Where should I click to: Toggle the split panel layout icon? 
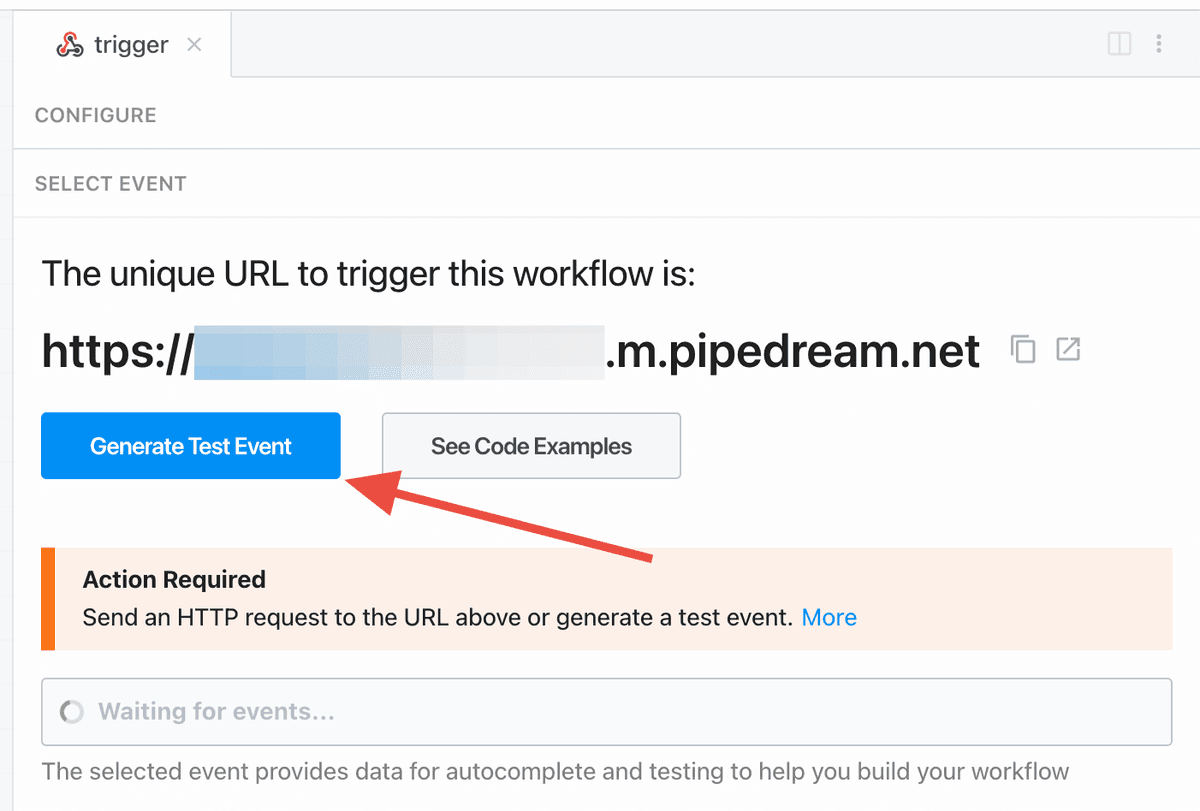1119,44
